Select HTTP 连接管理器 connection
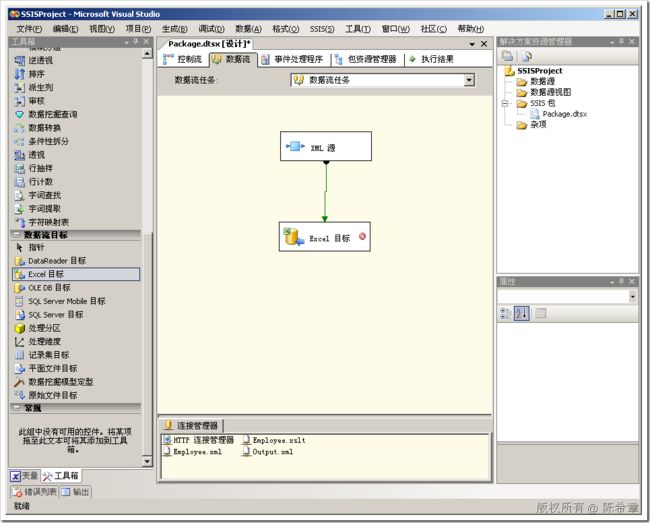Screen dimensions: 650x523 pyautogui.click(x=199, y=440)
